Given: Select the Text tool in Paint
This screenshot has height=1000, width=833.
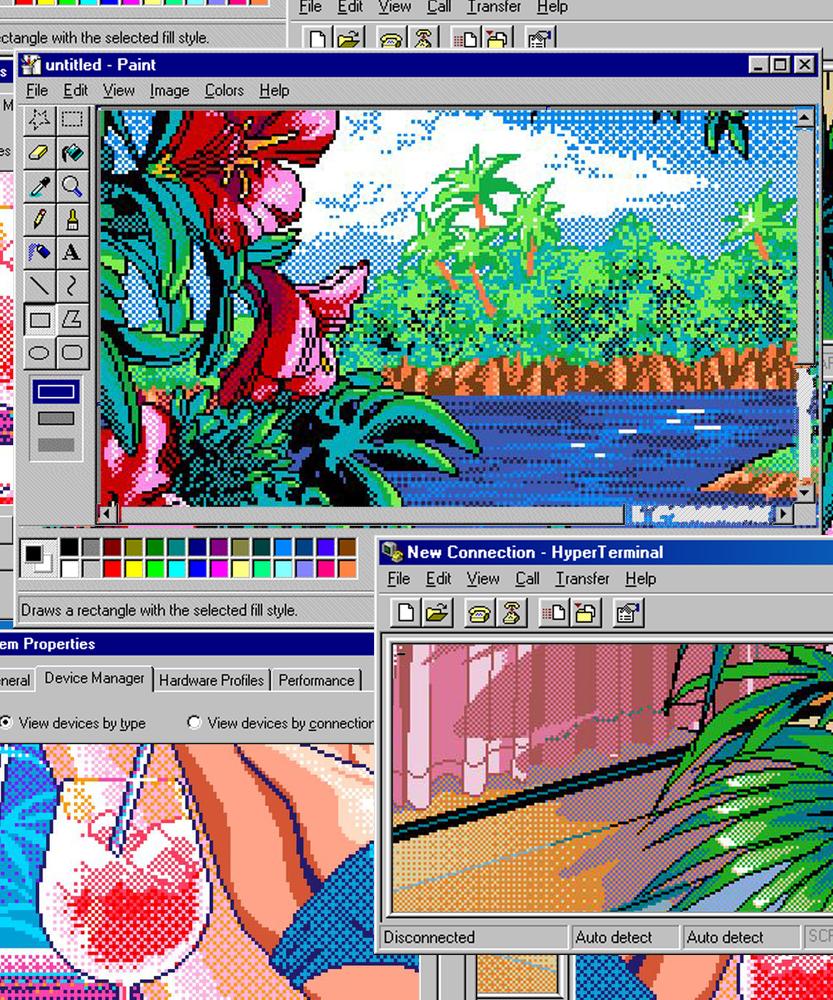Looking at the screenshot, I should coord(72,253).
